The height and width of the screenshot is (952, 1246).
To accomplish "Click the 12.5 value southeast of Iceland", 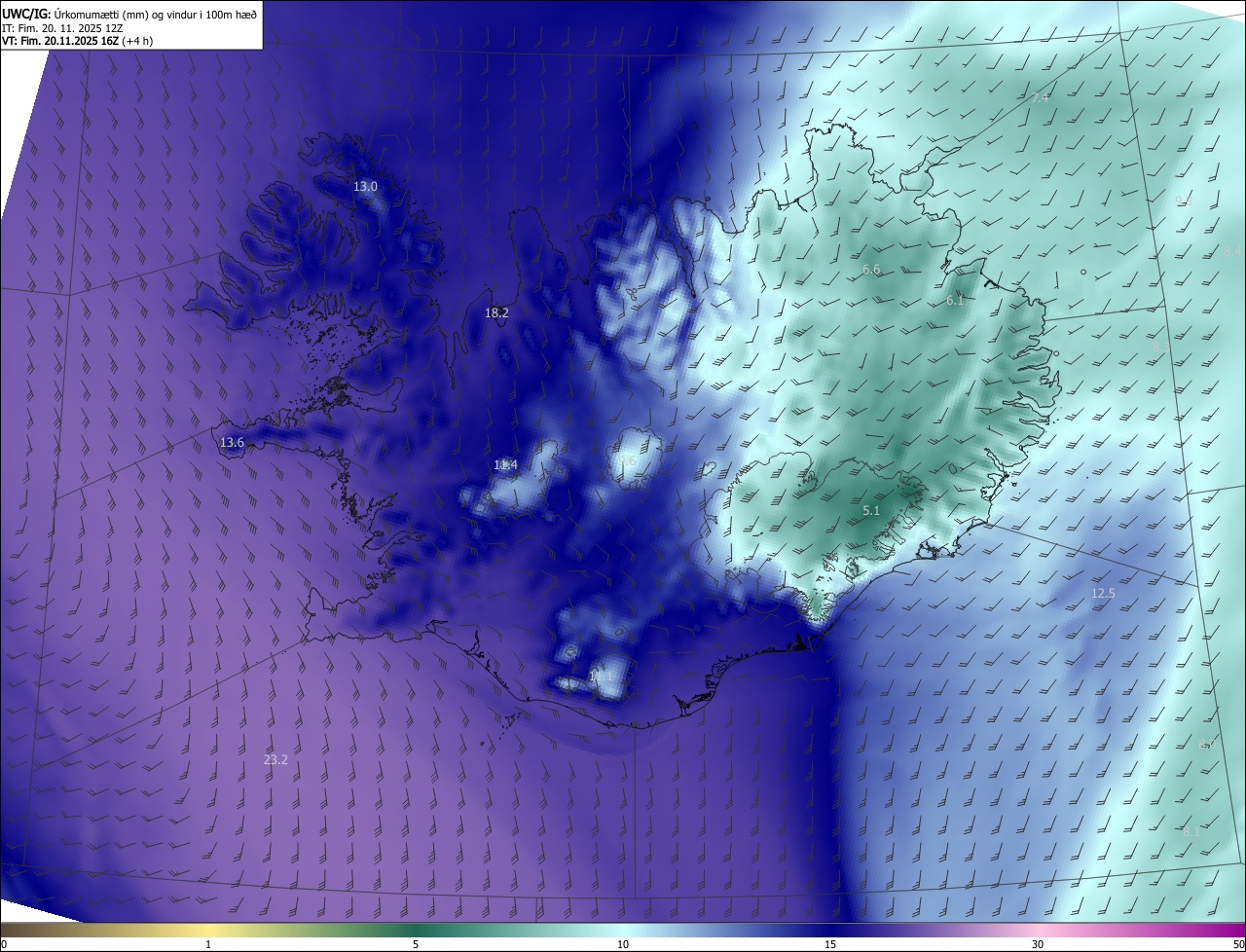I will (1103, 593).
